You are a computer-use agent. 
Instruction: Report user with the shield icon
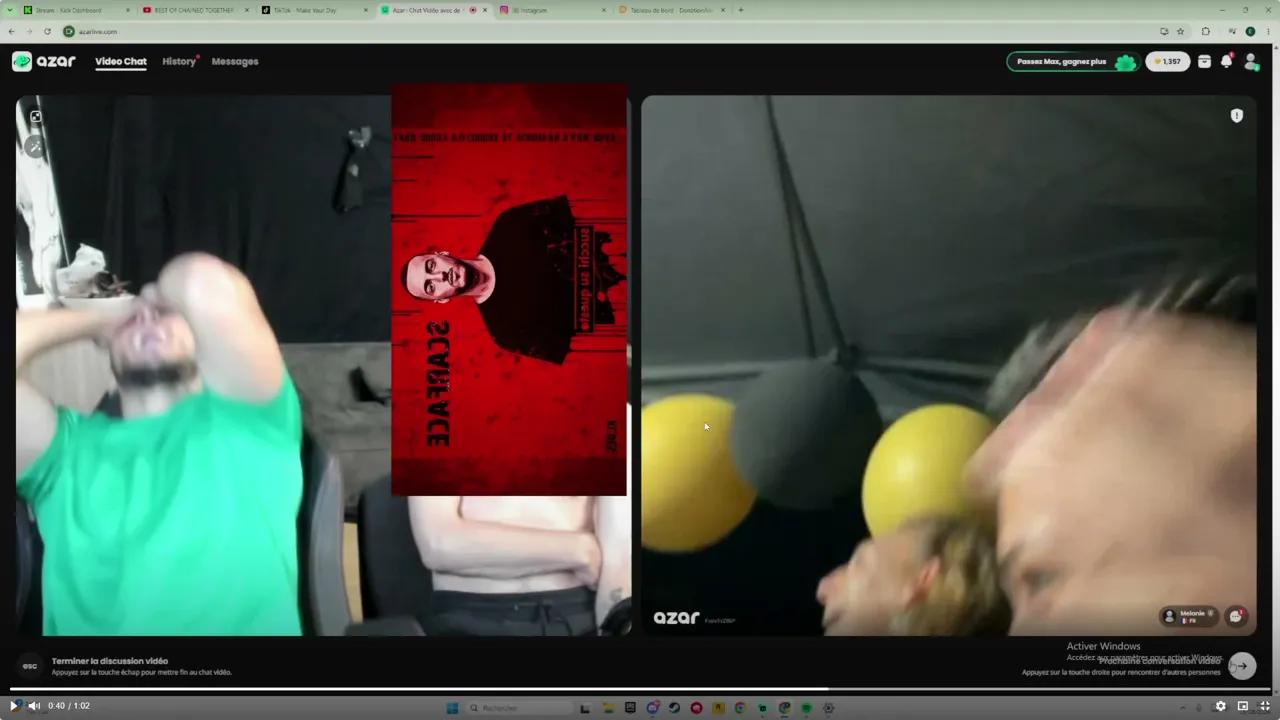coord(1236,116)
